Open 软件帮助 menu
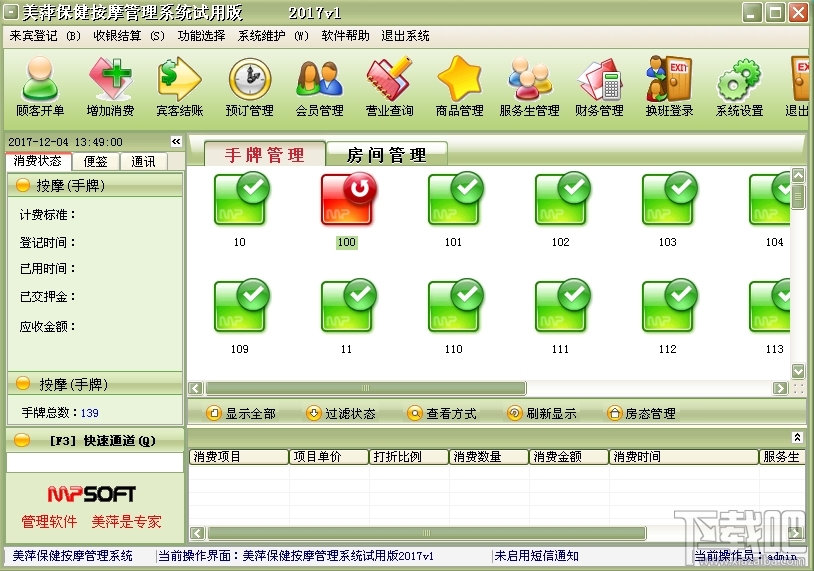 click(x=345, y=36)
